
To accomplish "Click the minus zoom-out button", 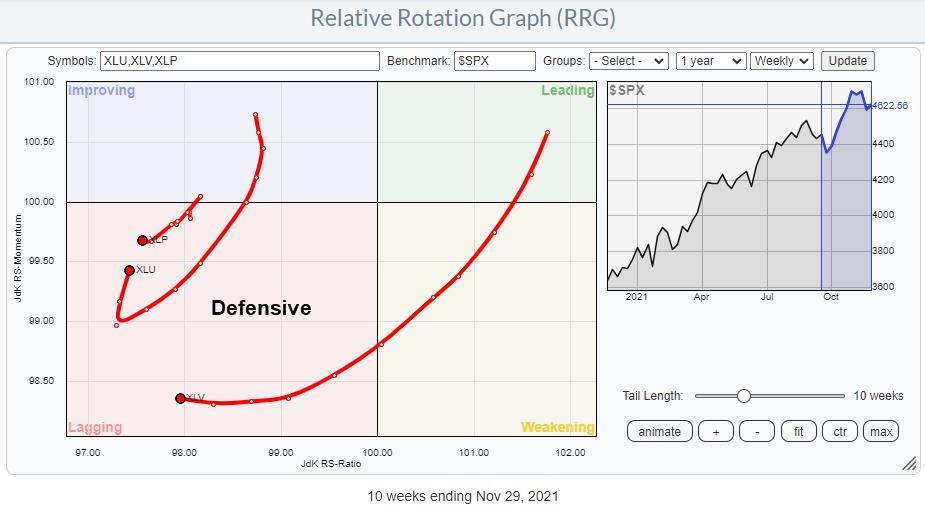I will point(757,431).
